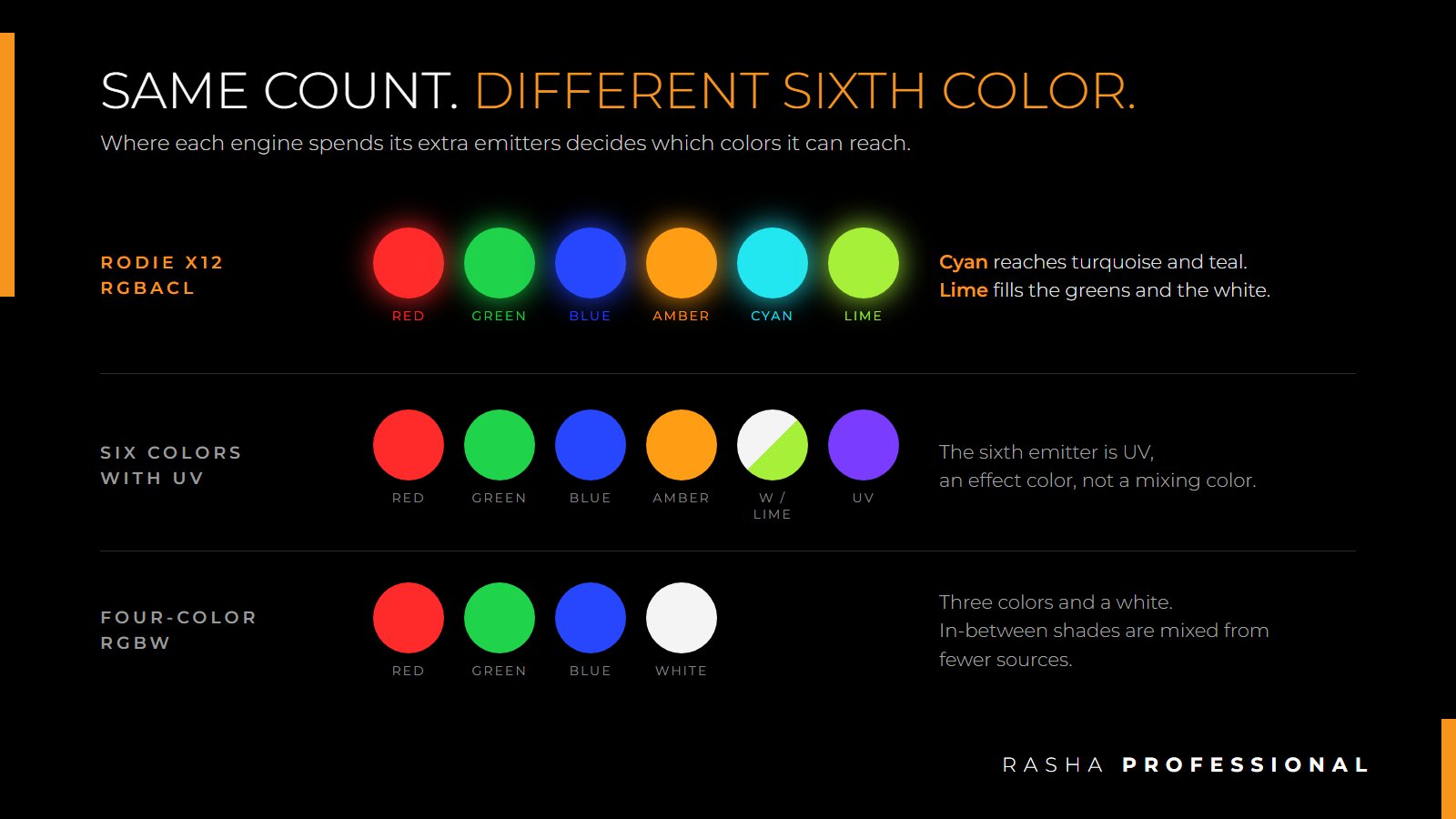The width and height of the screenshot is (1456, 819).
Task: Select the "GREEN" label in the Four-Color row
Action: coord(500,671)
